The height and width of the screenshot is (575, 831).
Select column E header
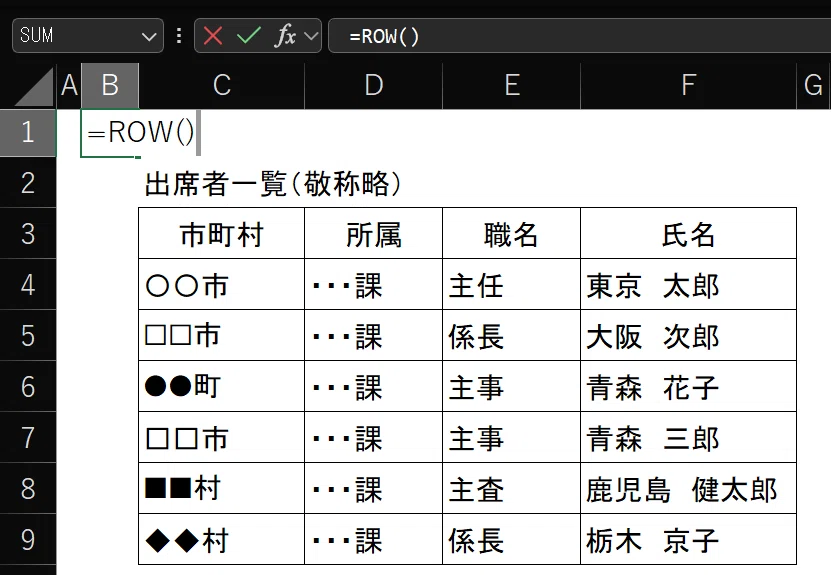click(511, 86)
